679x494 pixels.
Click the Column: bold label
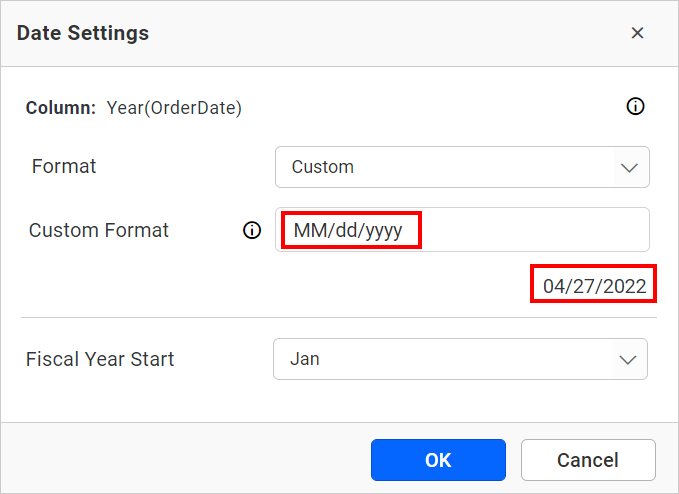(61, 107)
